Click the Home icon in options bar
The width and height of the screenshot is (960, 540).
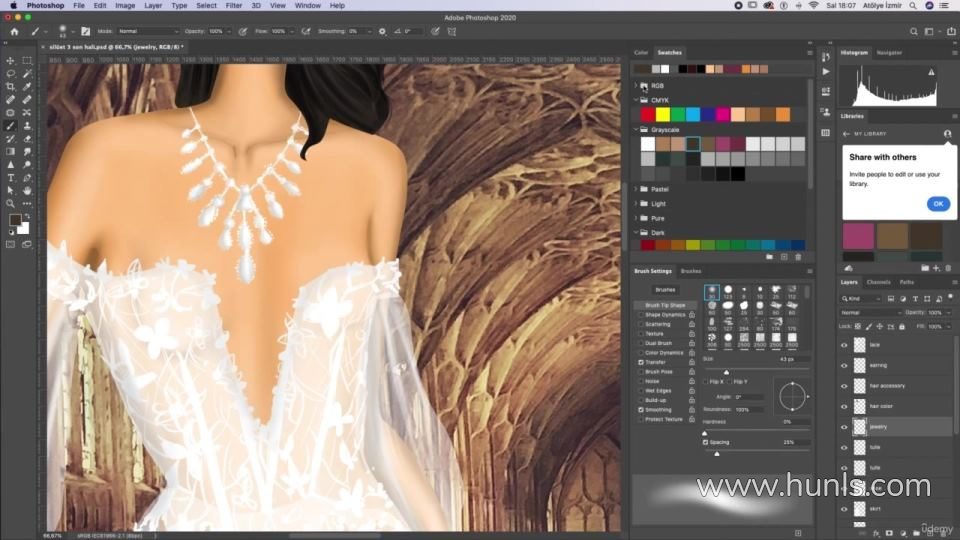pyautogui.click(x=14, y=32)
